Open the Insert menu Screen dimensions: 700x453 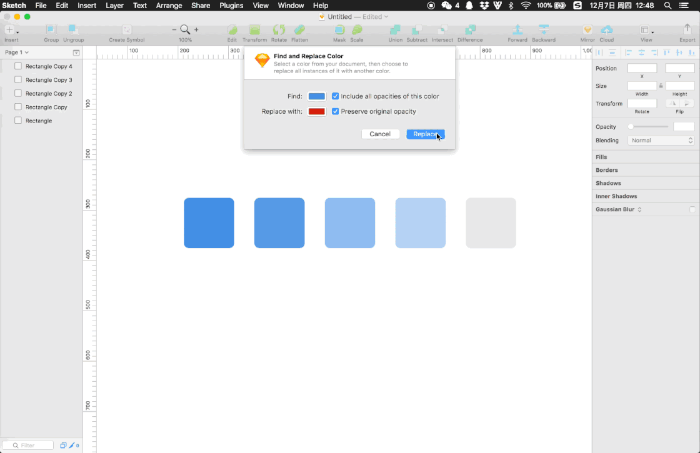point(87,5)
